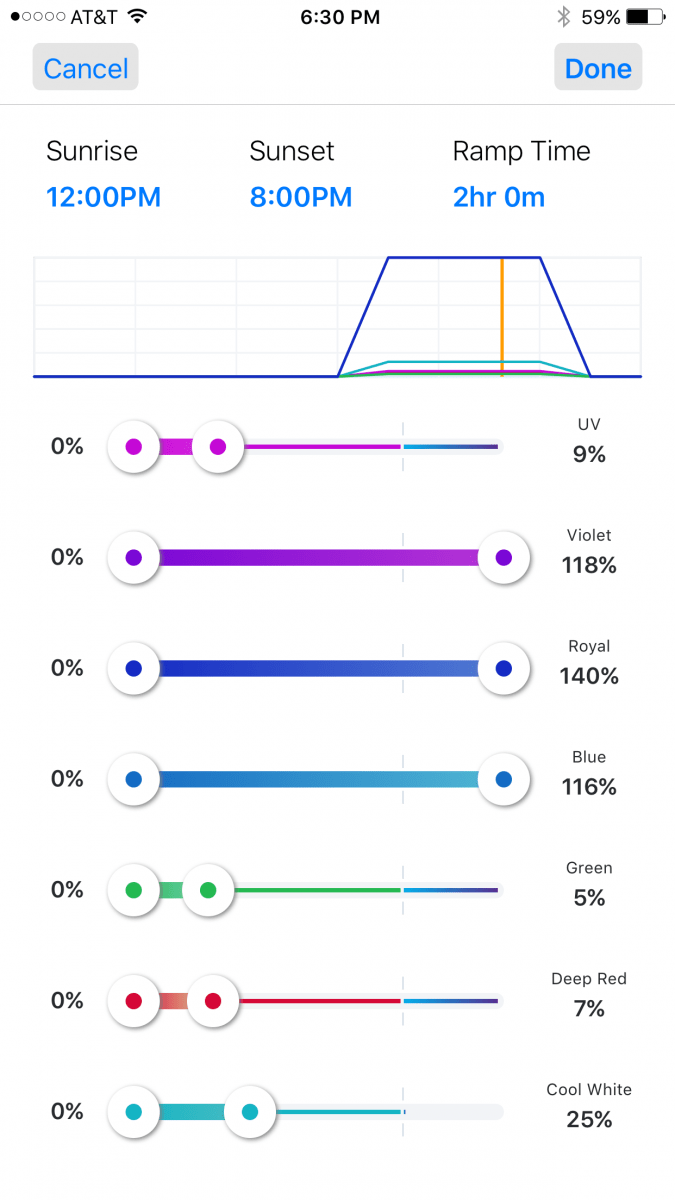Tap the Royal 140% value label
The width and height of the screenshot is (675, 1200).
tap(589, 676)
